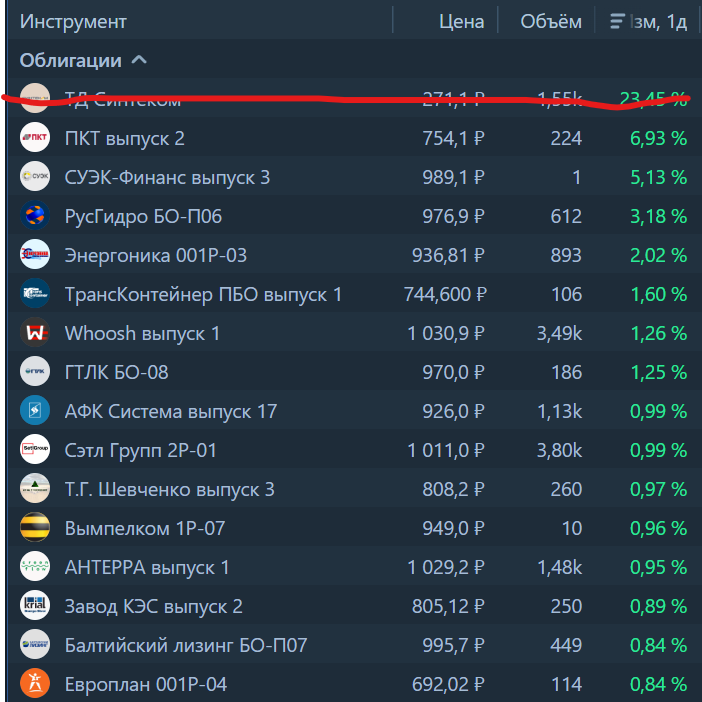Click the price 936,81 ₽
702x702 pixels.
[x=448, y=255]
